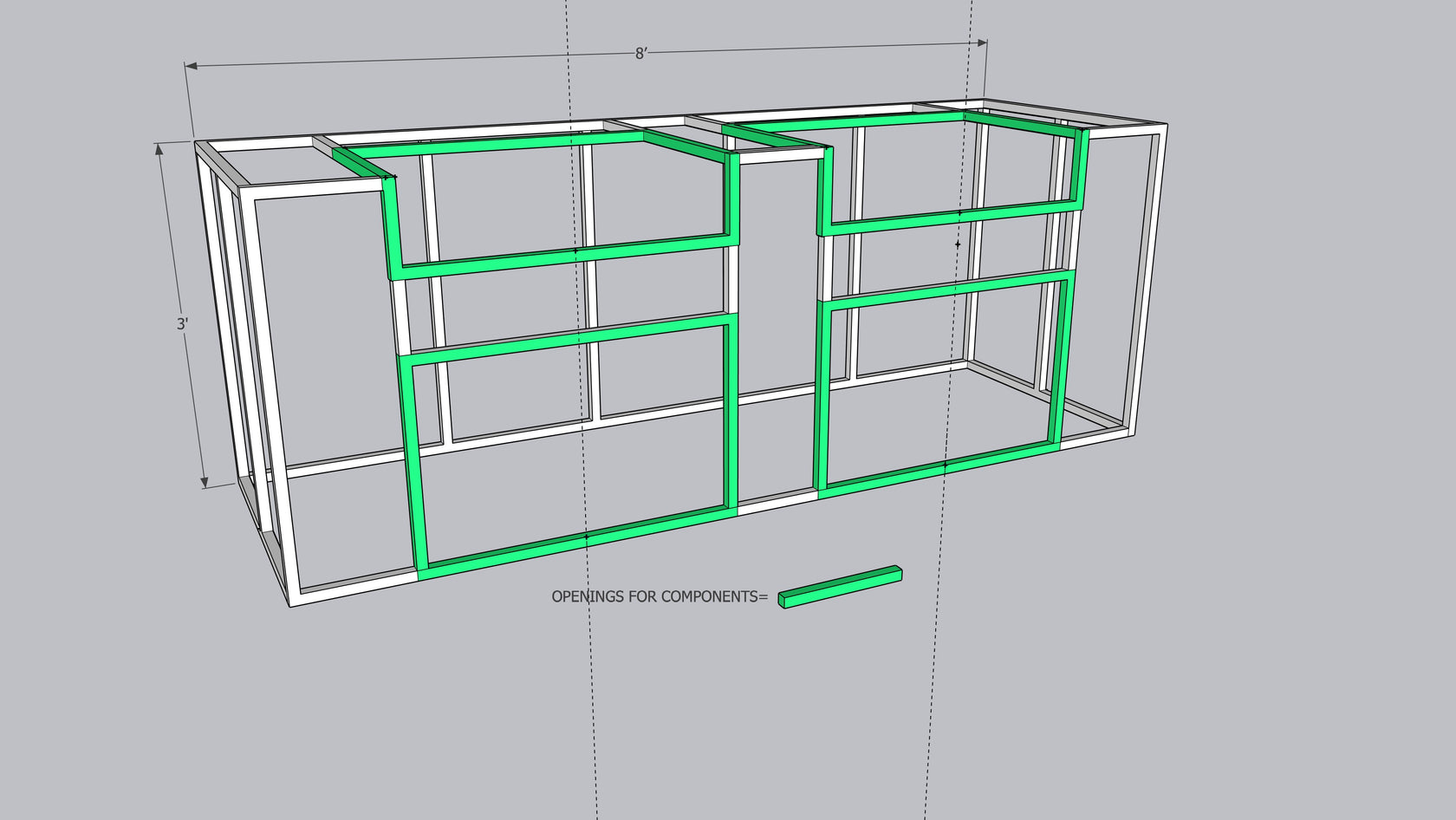This screenshot has height=820, width=1456.
Task: Click the OPENINGS FOR COMPONENTS text label
Action: pyautogui.click(x=659, y=596)
